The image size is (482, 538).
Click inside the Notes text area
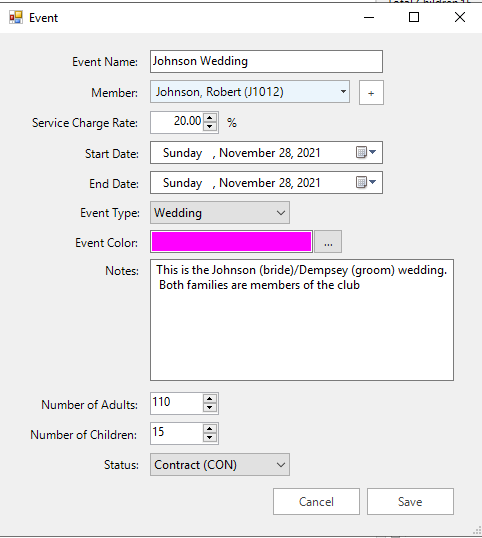tap(302, 320)
